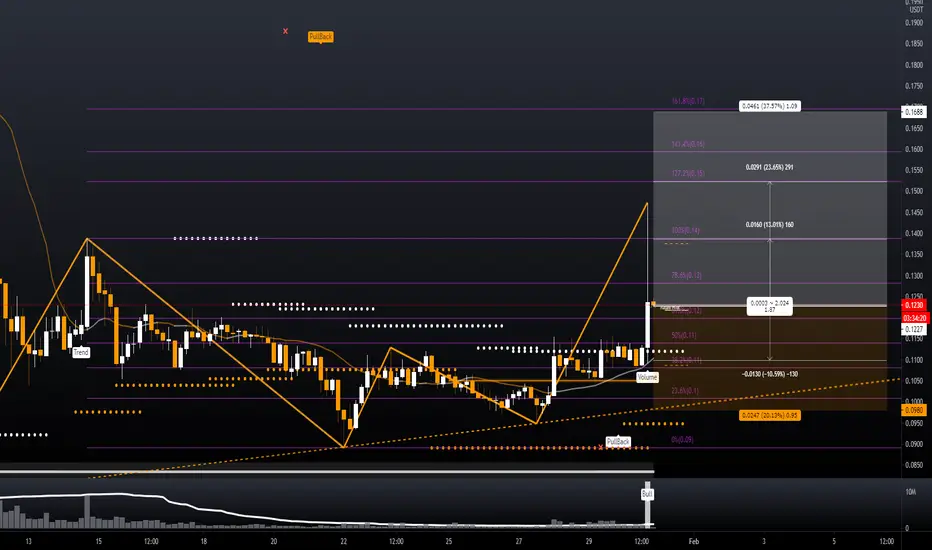Click date 15 on the time axis
The height and width of the screenshot is (550, 932).
point(99,542)
